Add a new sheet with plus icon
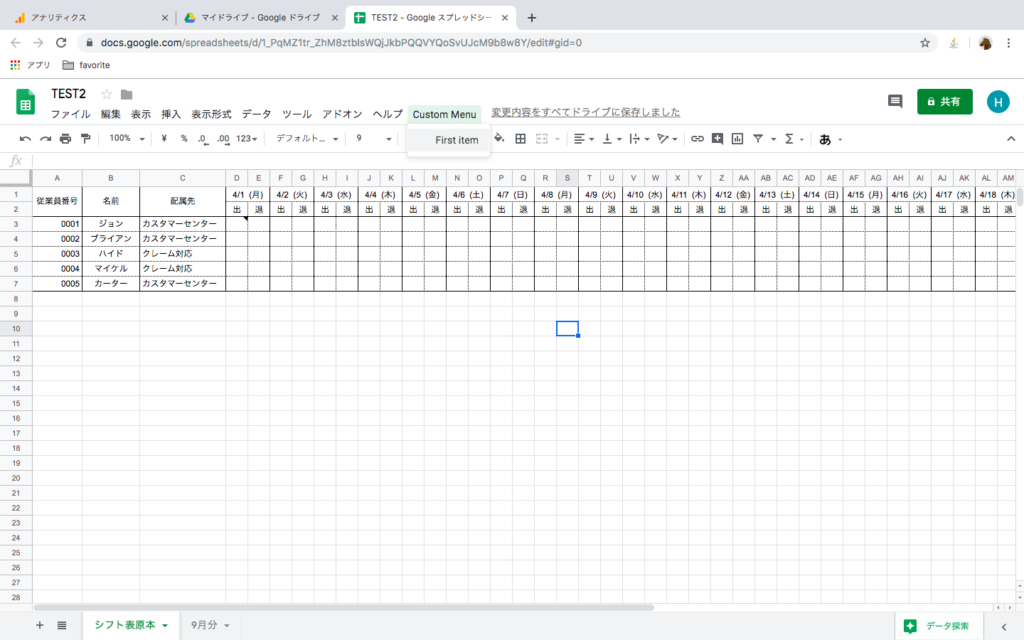Screen dimensions: 1024x640 click(x=40, y=625)
